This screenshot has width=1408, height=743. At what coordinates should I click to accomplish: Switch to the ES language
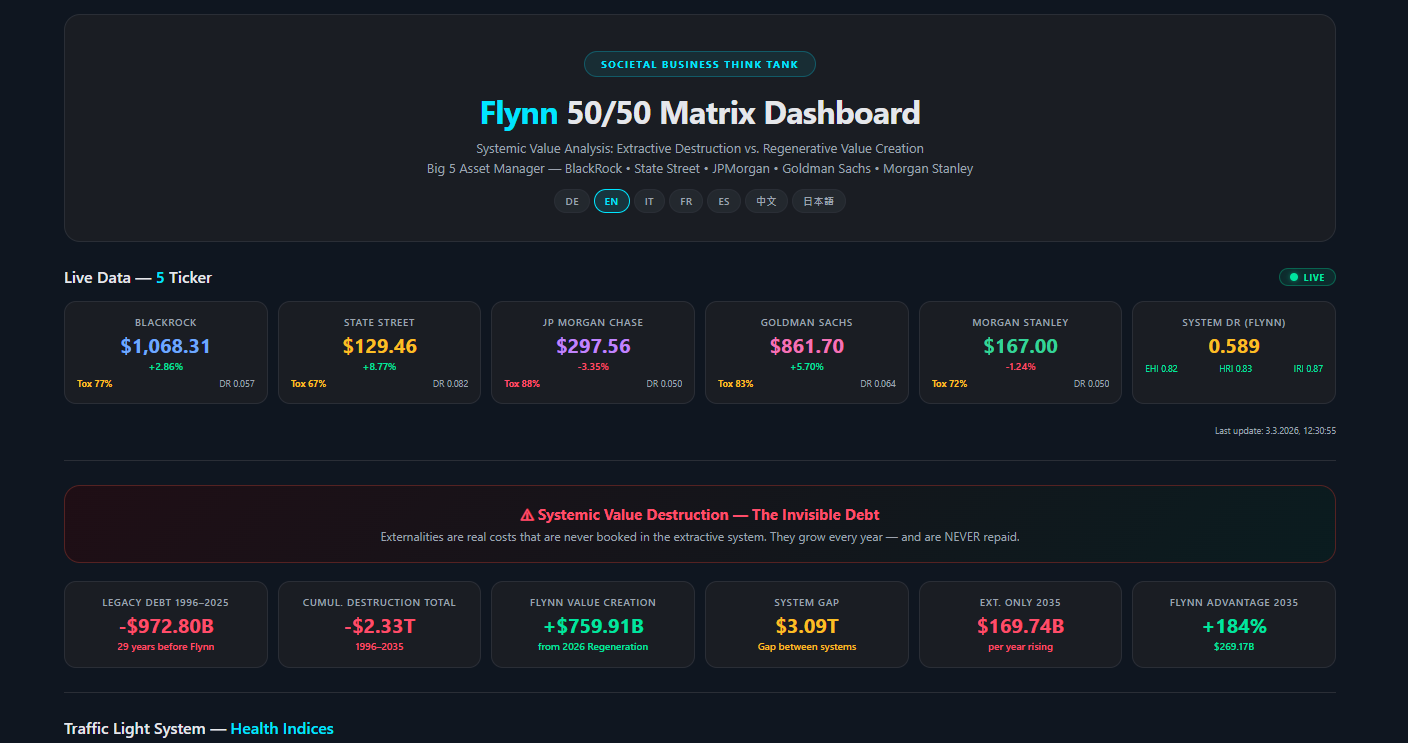tap(724, 201)
